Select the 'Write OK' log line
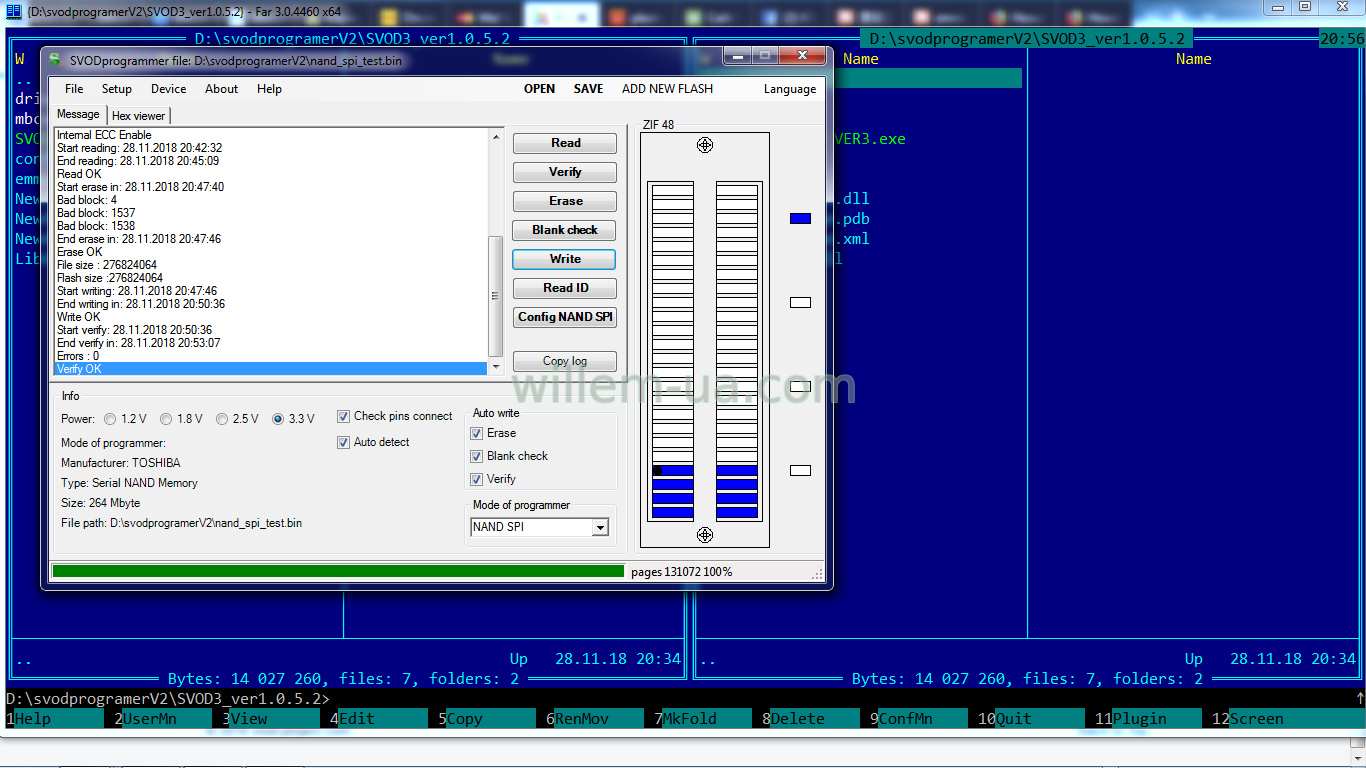This screenshot has width=1366, height=768. 271,317
